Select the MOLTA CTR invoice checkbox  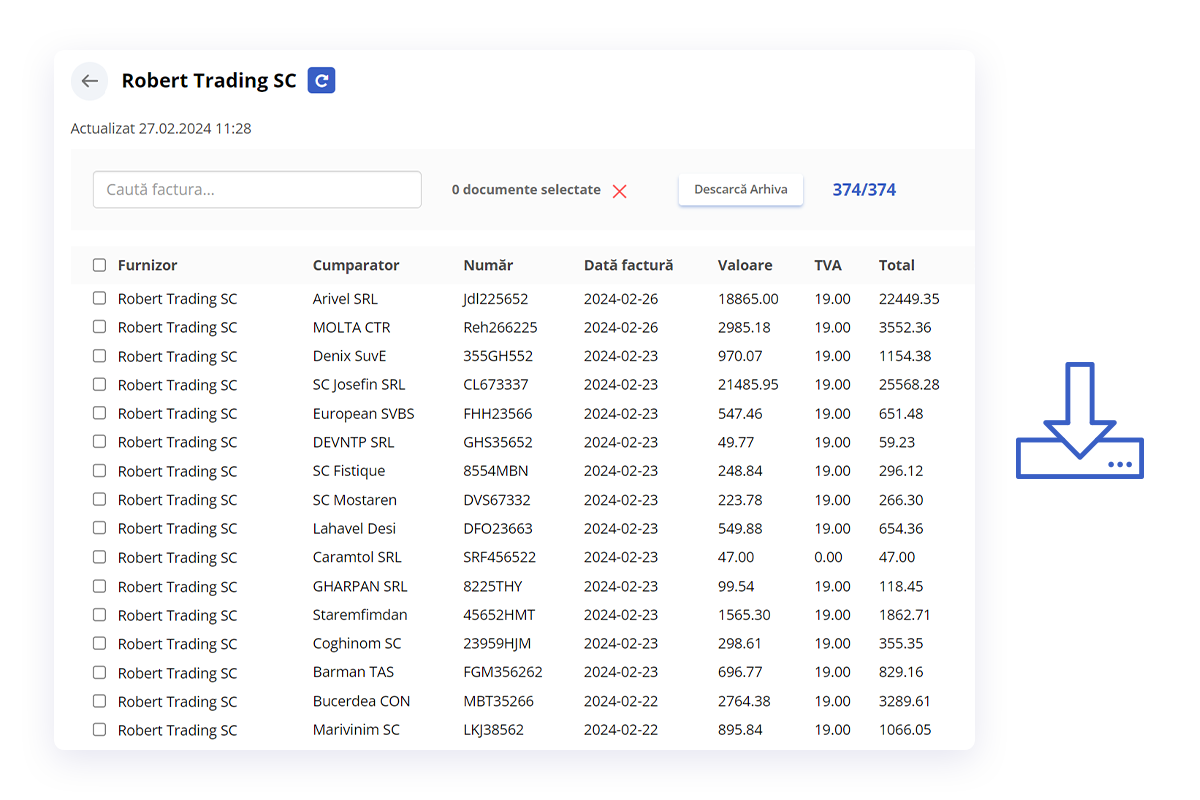click(x=98, y=327)
